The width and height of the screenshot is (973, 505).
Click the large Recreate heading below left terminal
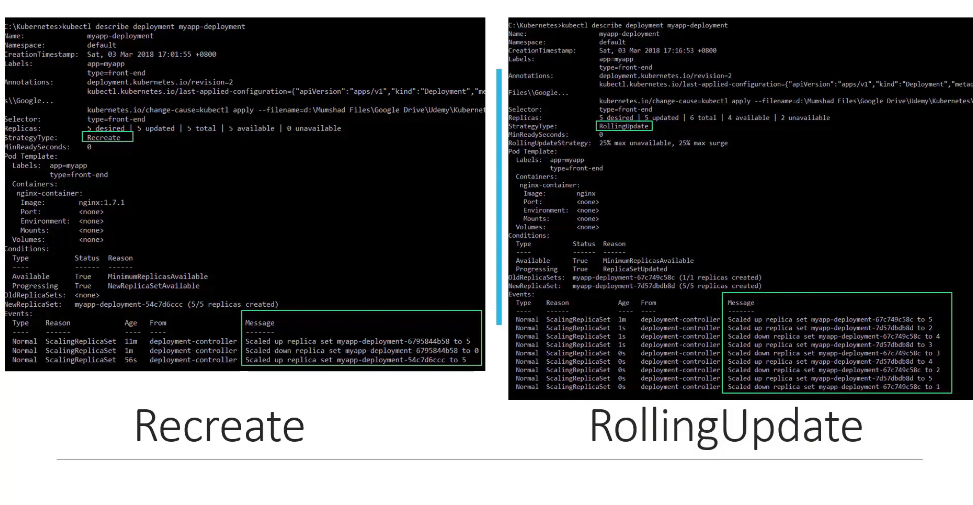click(212, 425)
